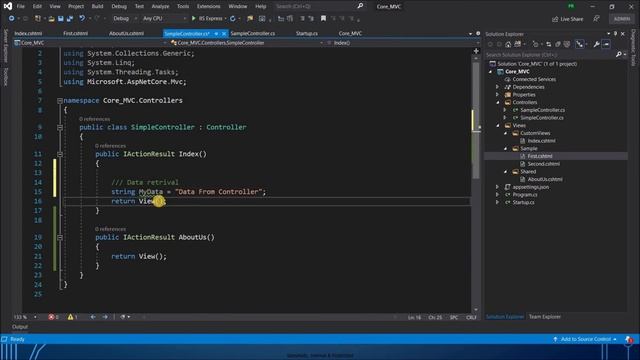
Task: Undo the last edit with the Undo arrow
Action: (82, 18)
